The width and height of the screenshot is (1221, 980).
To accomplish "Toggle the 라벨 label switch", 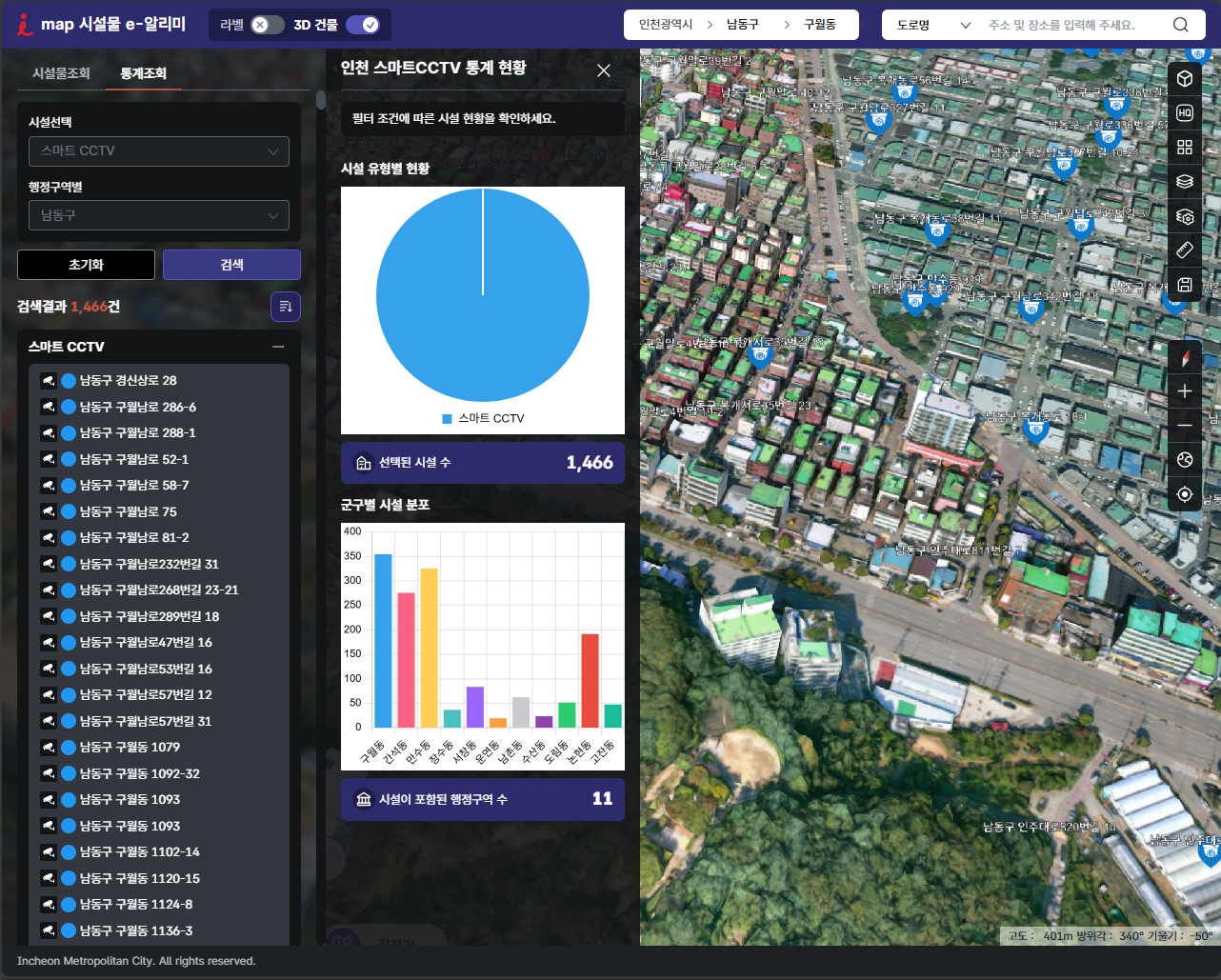I will point(267,25).
